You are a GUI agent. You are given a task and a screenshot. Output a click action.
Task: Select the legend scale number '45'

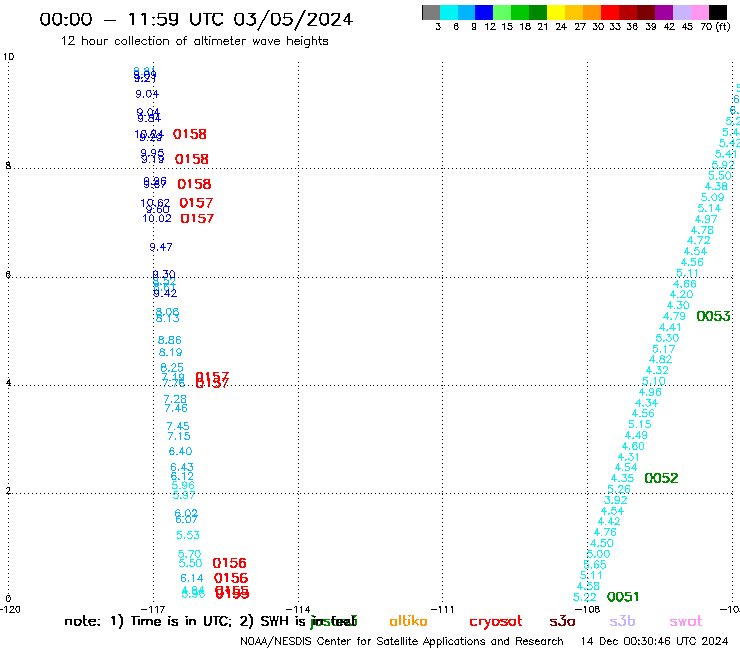687,27
